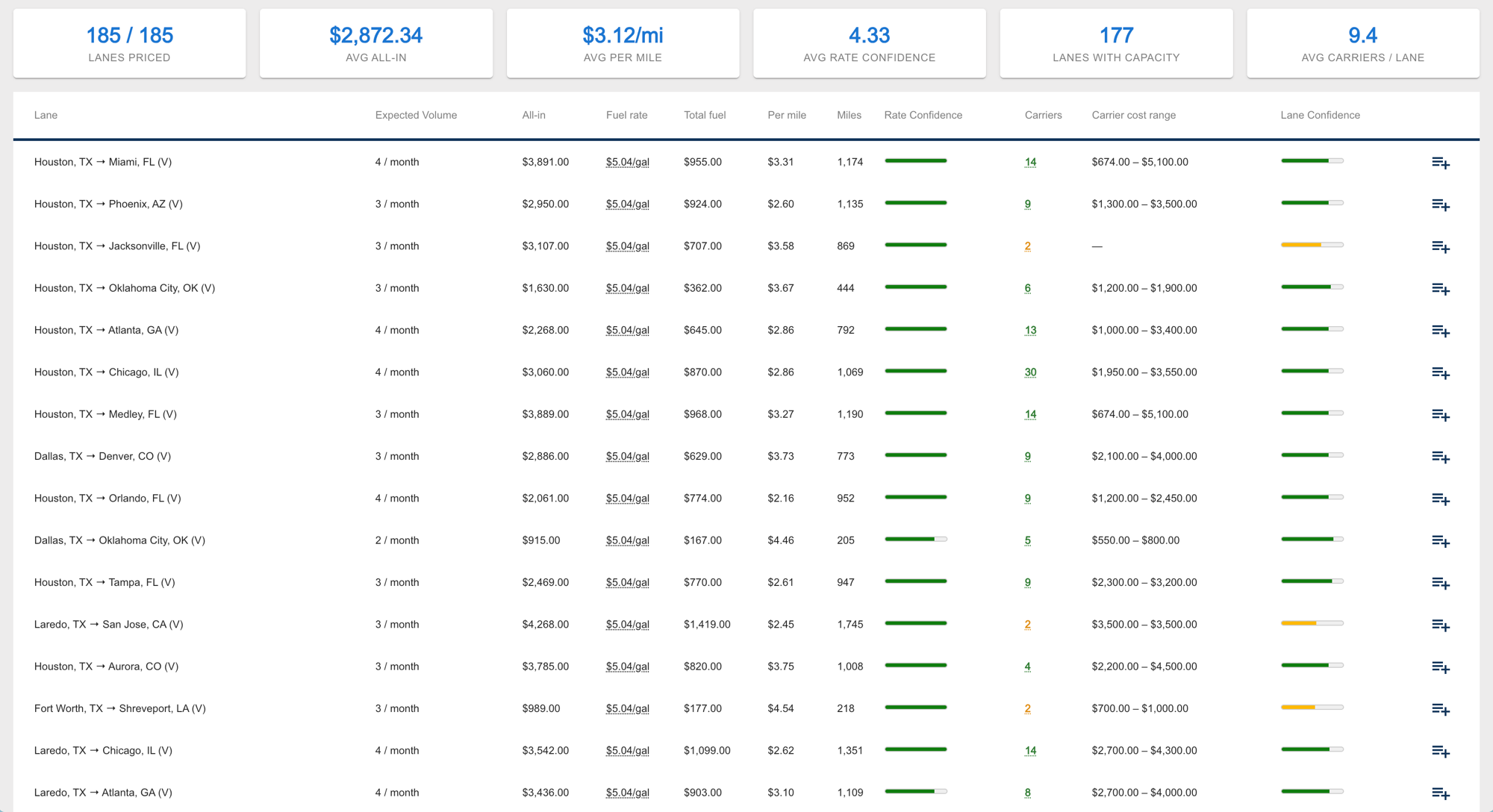Click add-to-list icon for Houston to Orlando lane
Screen dimensions: 1493x812
coord(1441,499)
